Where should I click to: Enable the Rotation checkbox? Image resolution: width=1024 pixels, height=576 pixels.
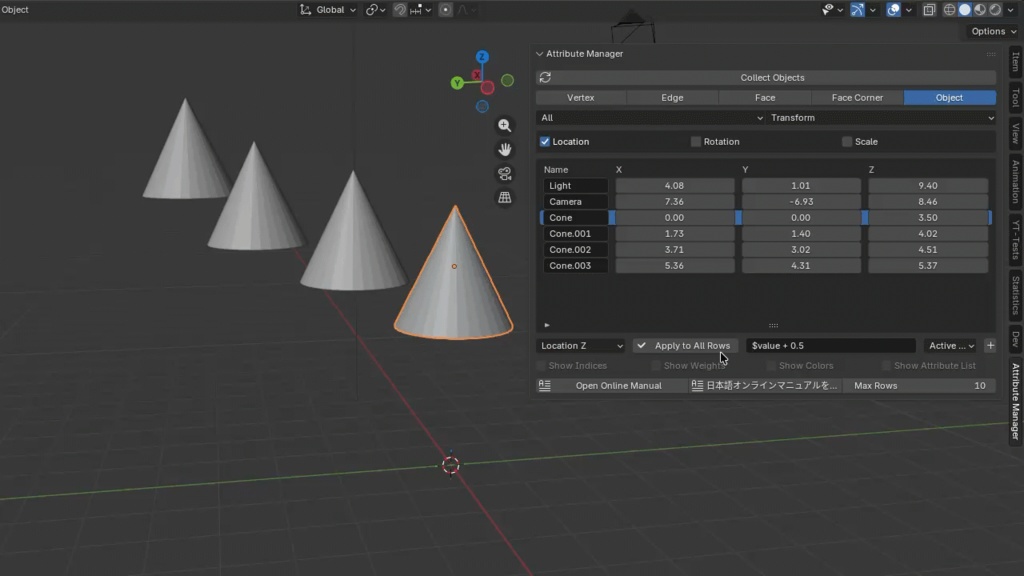(696, 141)
